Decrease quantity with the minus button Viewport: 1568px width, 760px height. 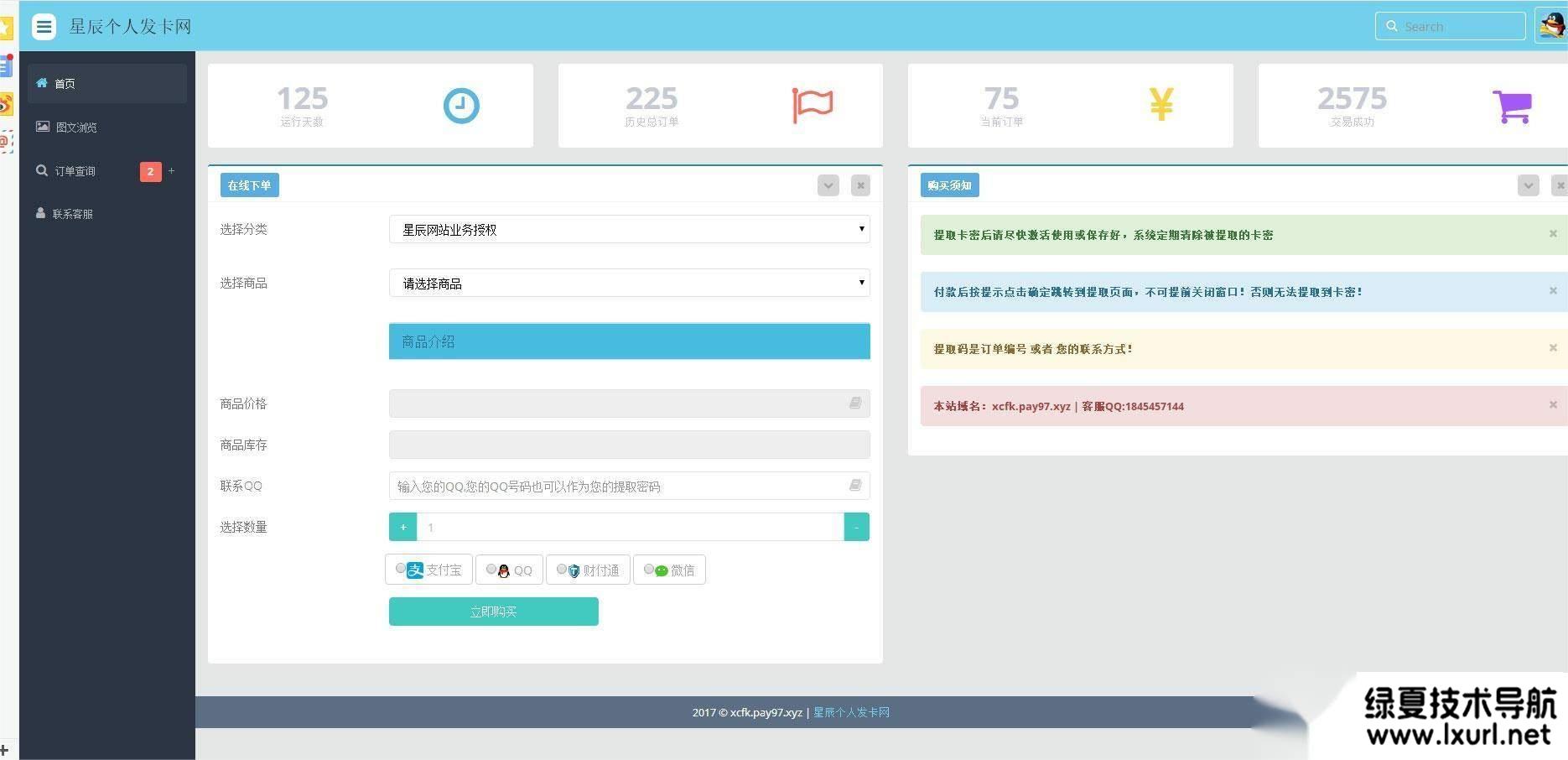[x=856, y=527]
